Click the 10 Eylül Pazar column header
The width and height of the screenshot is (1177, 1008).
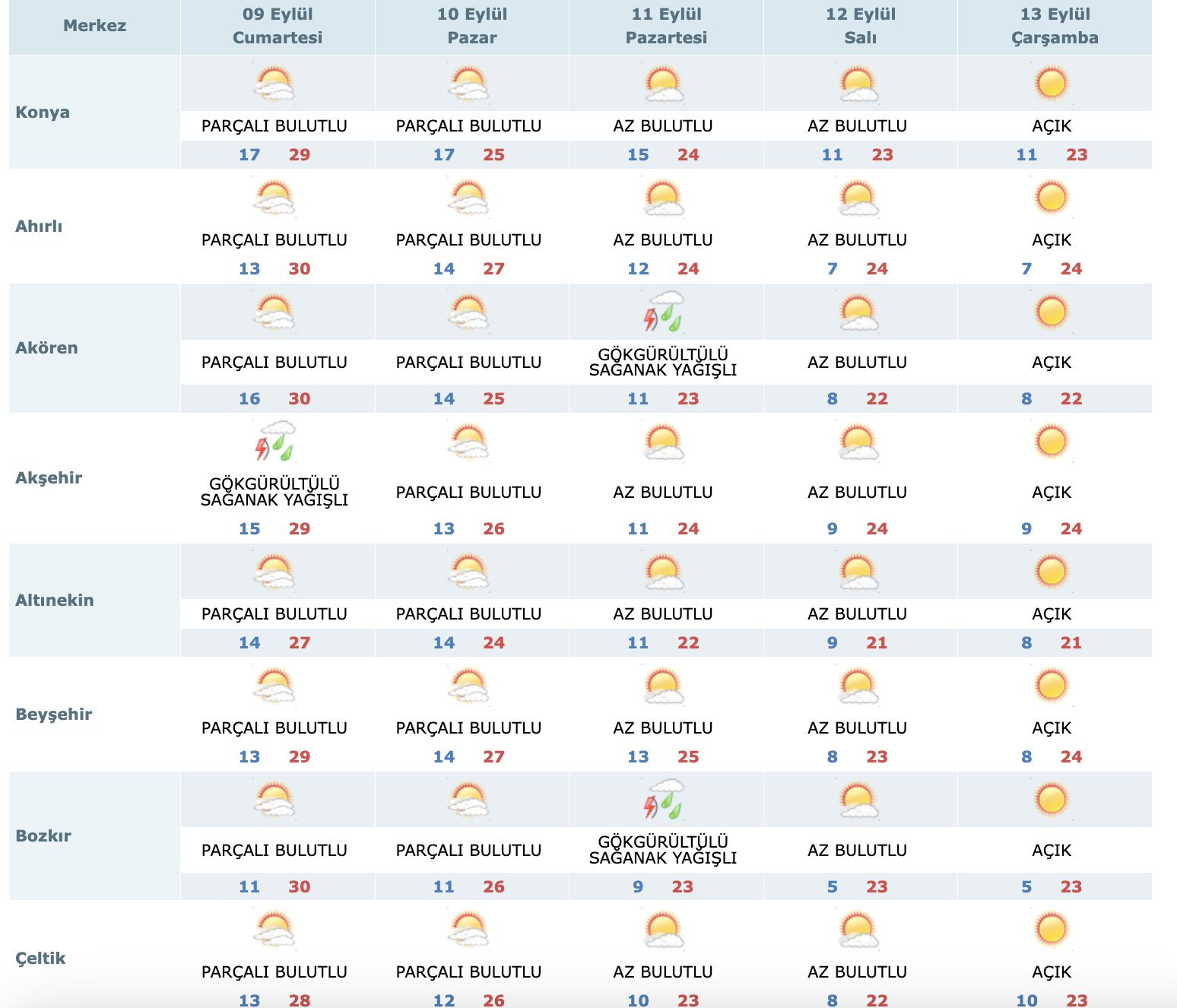(472, 26)
